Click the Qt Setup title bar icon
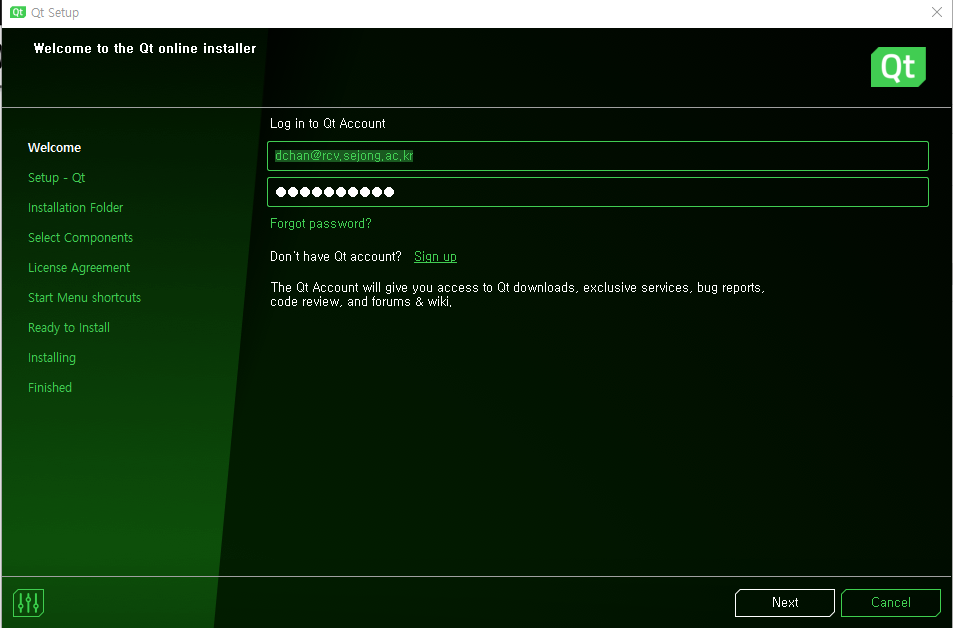The width and height of the screenshot is (953, 628). [x=17, y=13]
